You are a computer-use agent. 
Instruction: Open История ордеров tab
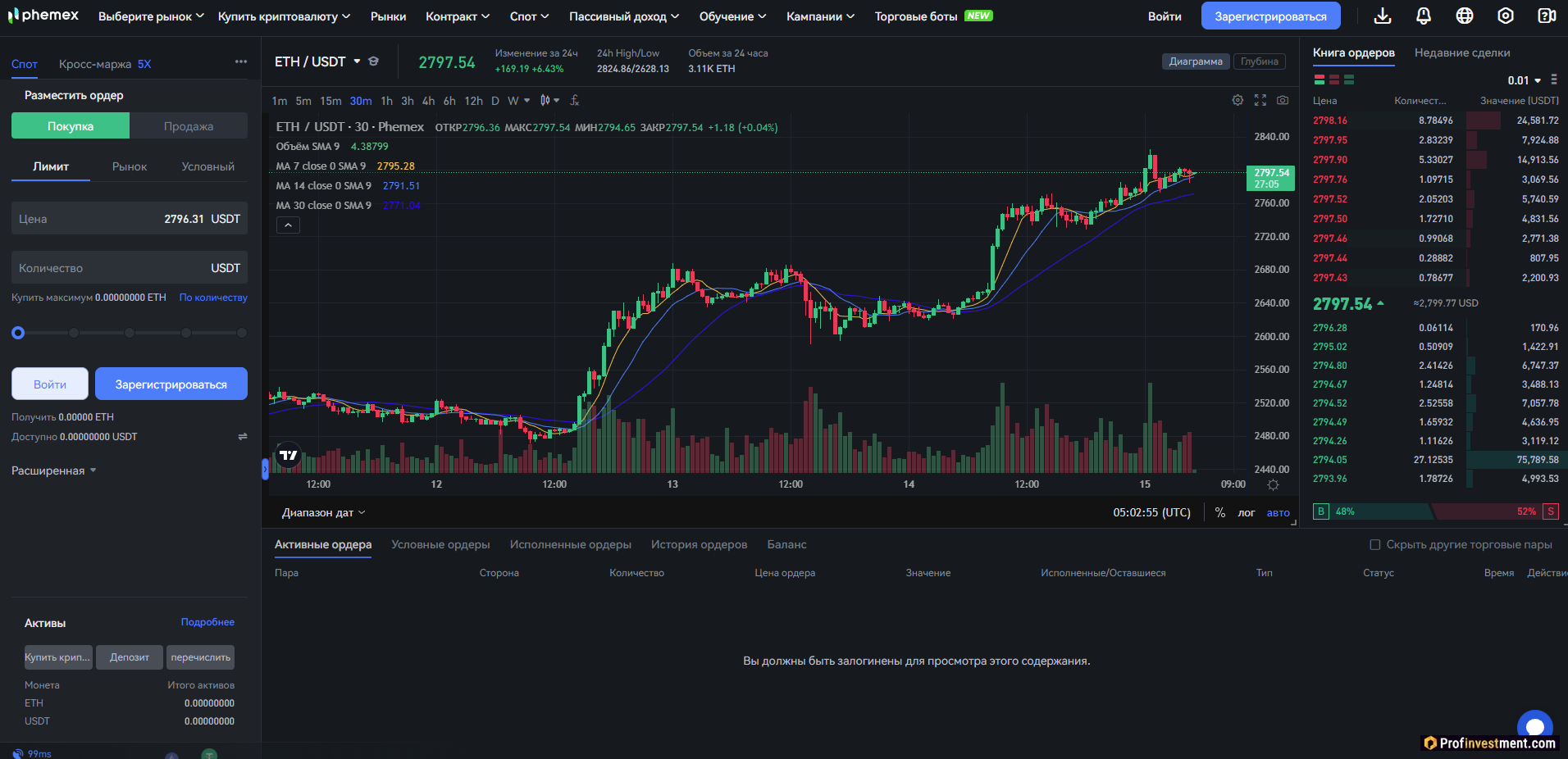699,544
